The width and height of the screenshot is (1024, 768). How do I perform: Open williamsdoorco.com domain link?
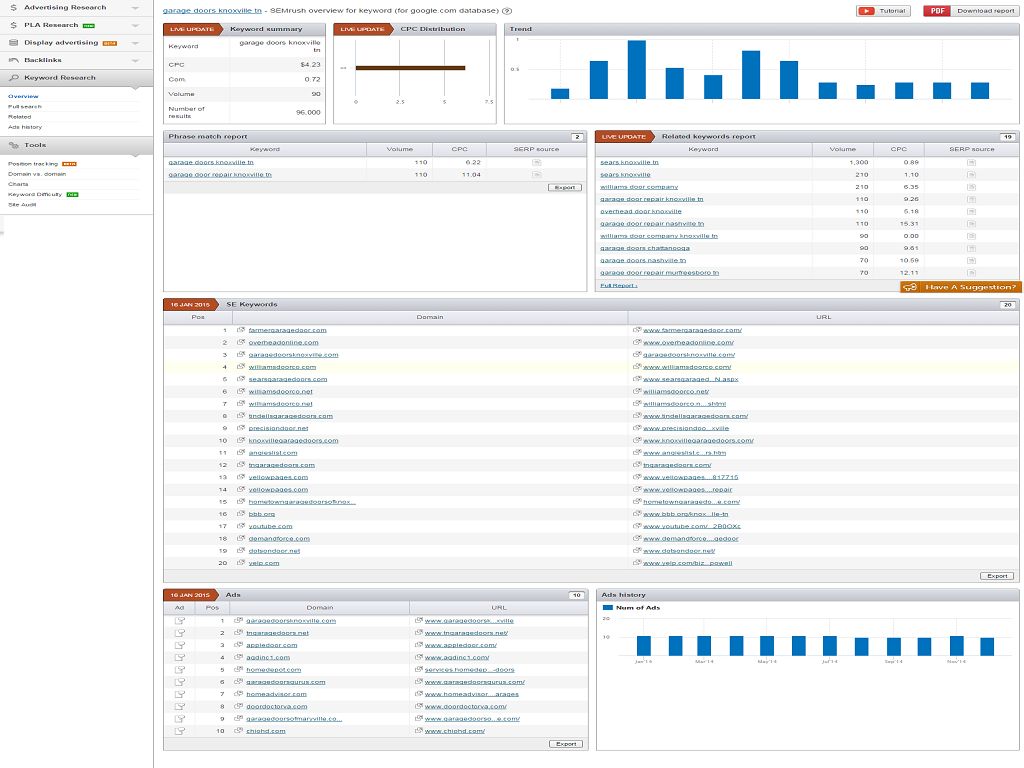282,367
